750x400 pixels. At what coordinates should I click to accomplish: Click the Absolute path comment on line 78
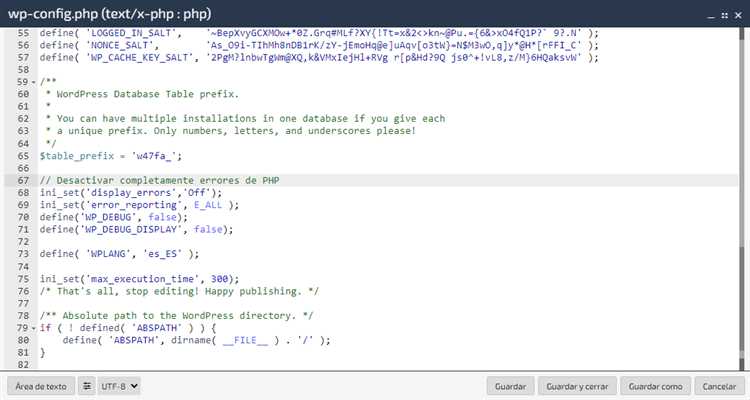point(176,316)
